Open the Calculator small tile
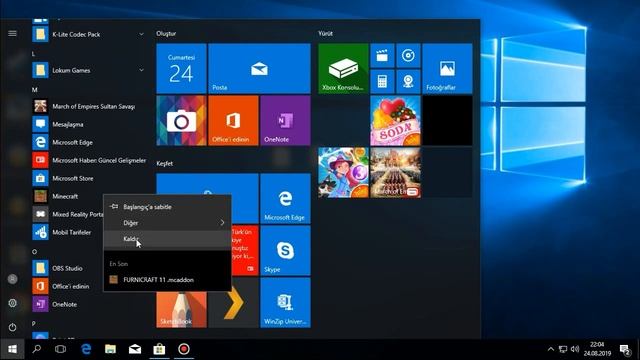The width and height of the screenshot is (640, 360). coord(382,81)
